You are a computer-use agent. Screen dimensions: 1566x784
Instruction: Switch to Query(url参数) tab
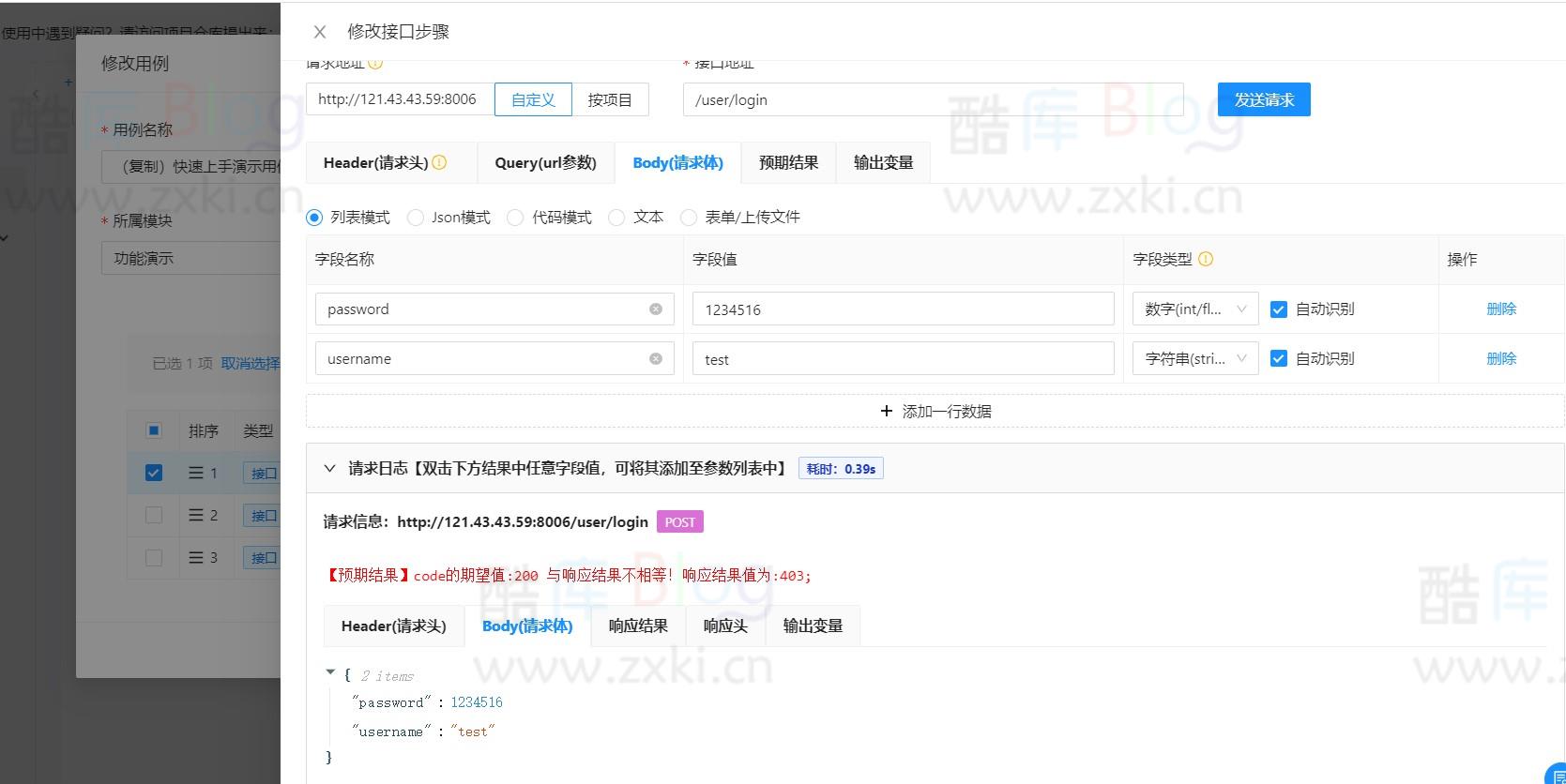[x=546, y=162]
